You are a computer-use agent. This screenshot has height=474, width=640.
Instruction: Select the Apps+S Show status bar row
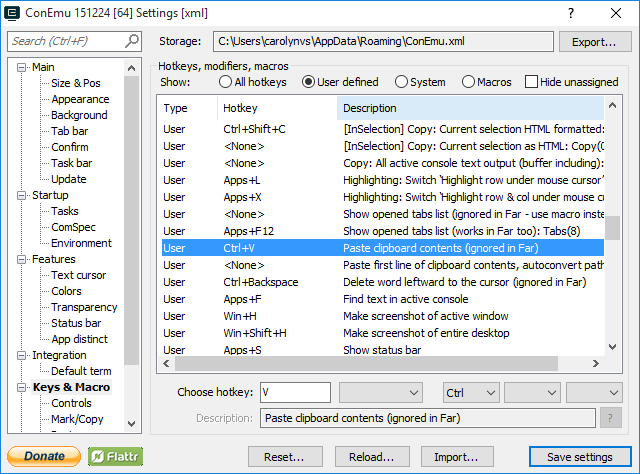click(383, 350)
